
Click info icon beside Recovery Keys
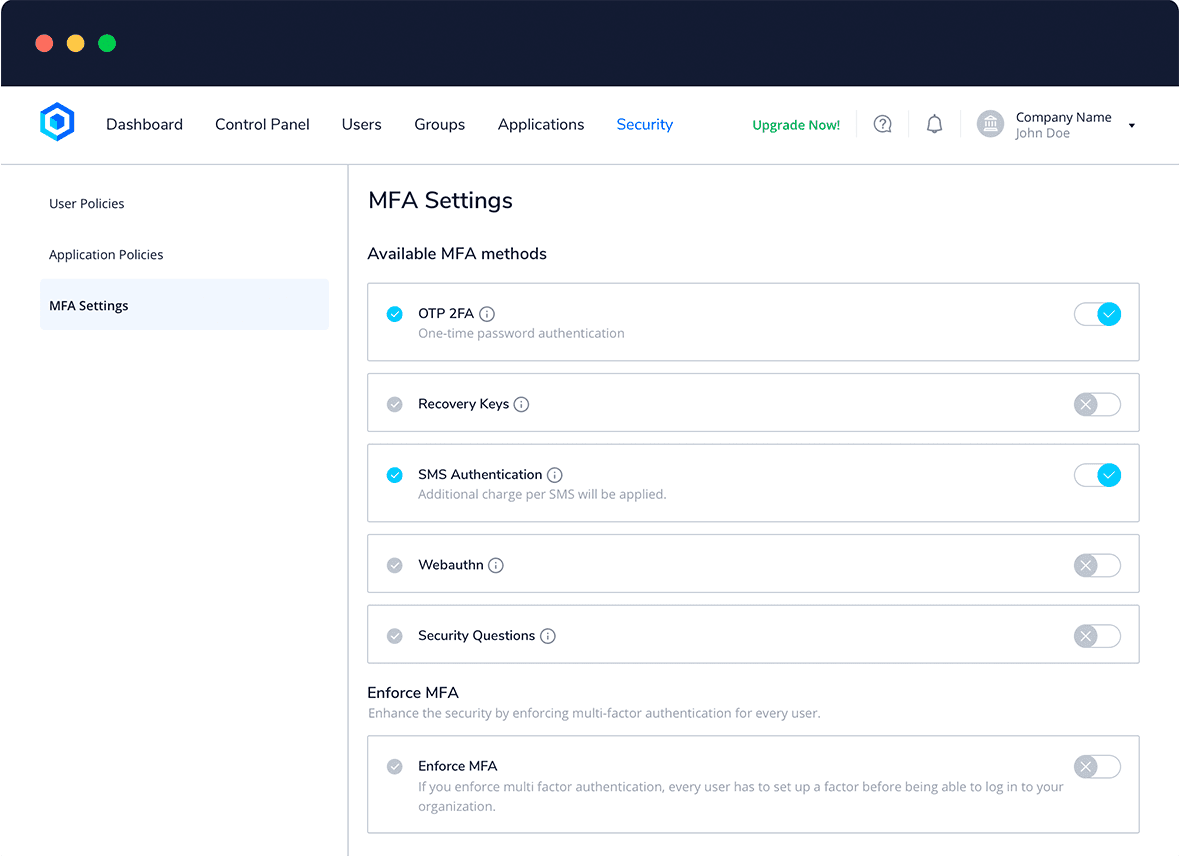[521, 404]
